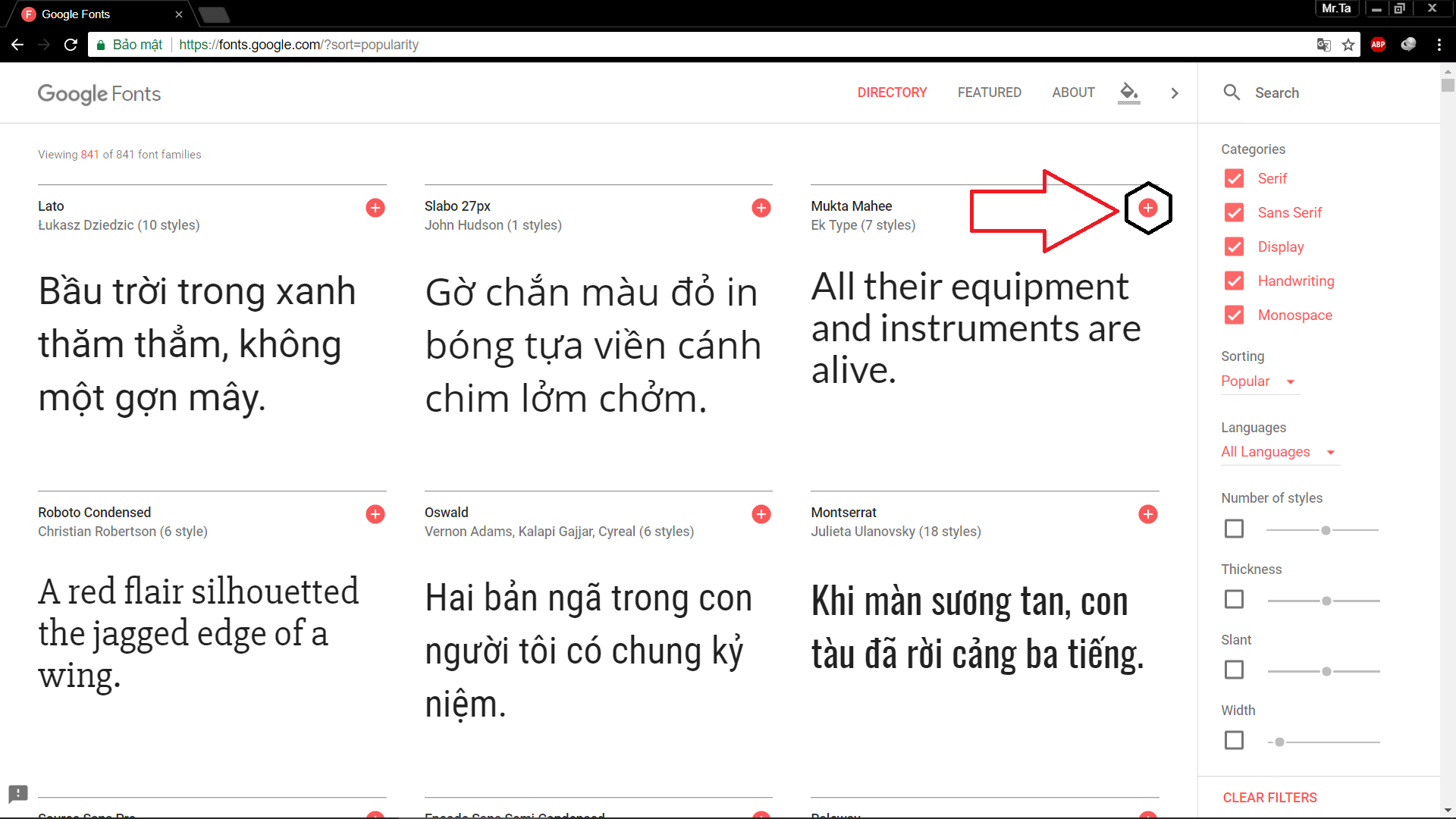Add the Lato font to selection
1456x819 pixels.
point(375,208)
